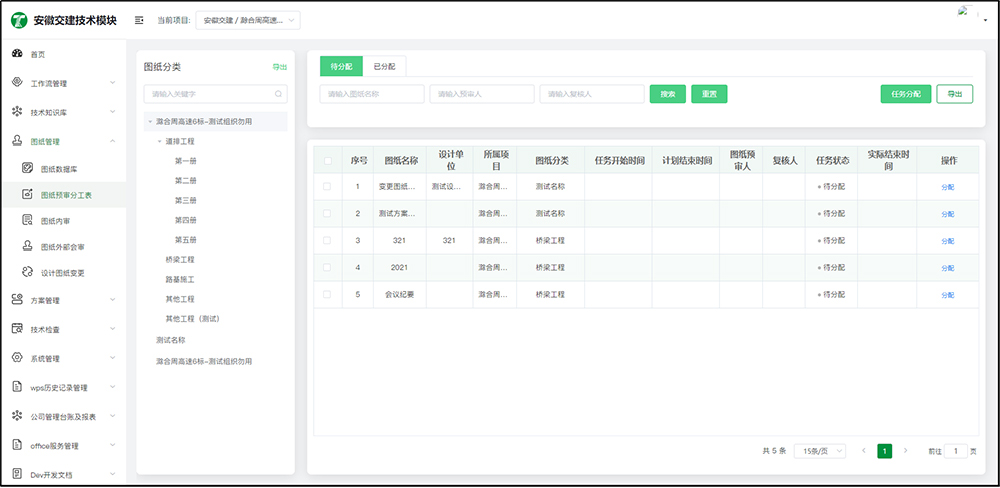1000x488 pixels.
Task: Click the green 任务分配 button
Action: pos(905,94)
